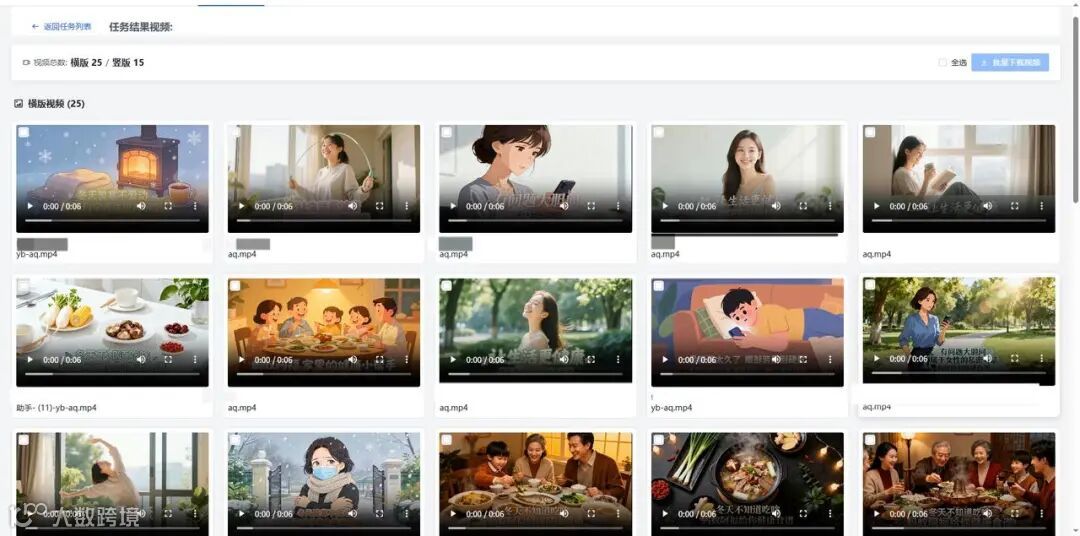Click the page vertical scrollbar
1080x536 pixels.
(1075, 110)
